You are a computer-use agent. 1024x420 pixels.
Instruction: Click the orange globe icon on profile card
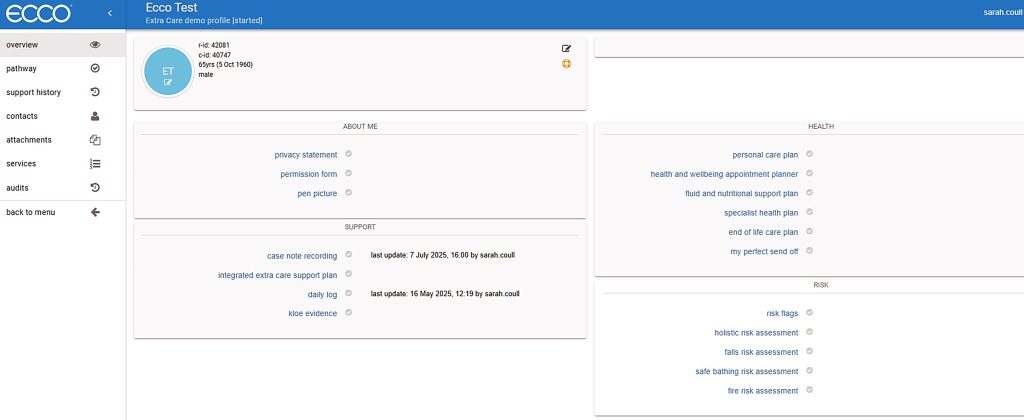tap(567, 64)
